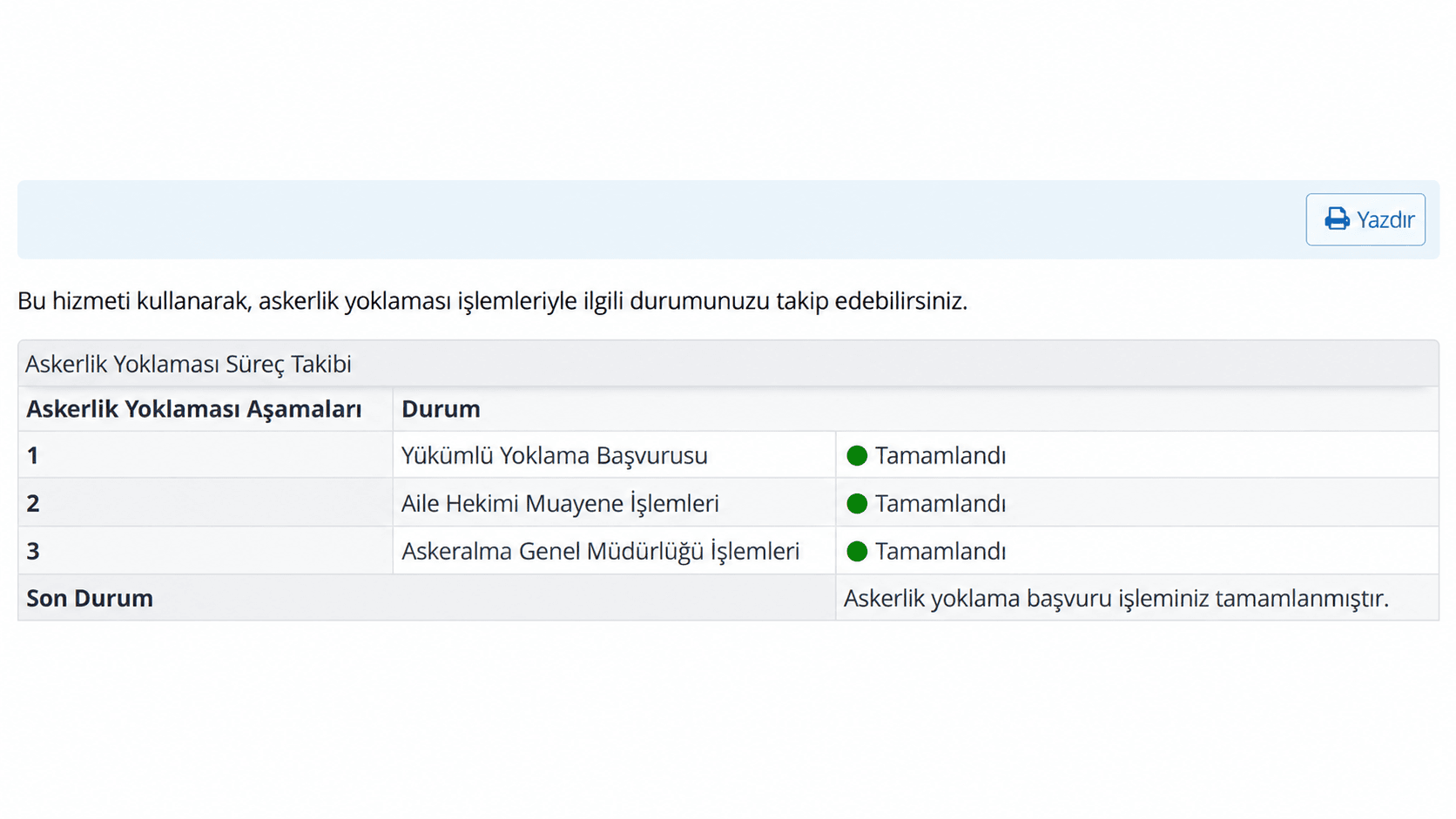The image size is (1456, 819).
Task: Click the 'Tamamlandı' text in row 2
Action: pos(940,503)
